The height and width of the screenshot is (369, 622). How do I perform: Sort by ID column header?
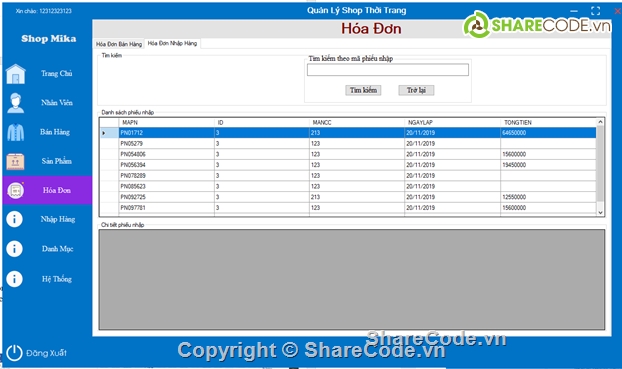tap(262, 122)
